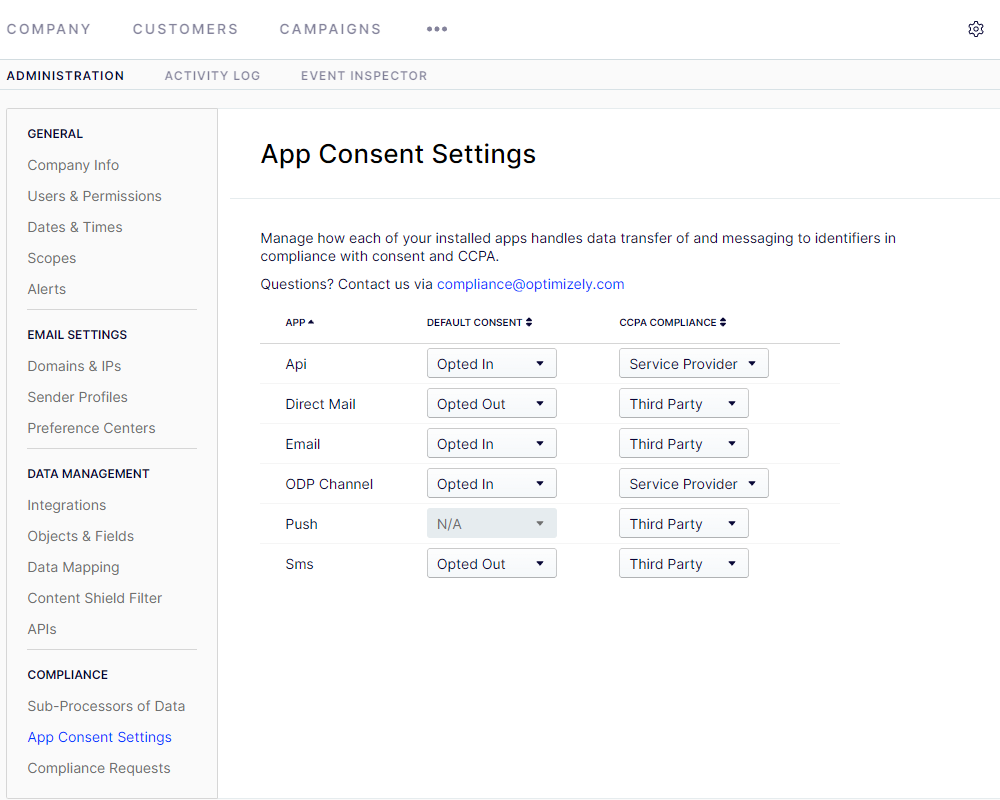Click the disabled Push N/A dropdown
The height and width of the screenshot is (800, 1000).
[x=492, y=524]
